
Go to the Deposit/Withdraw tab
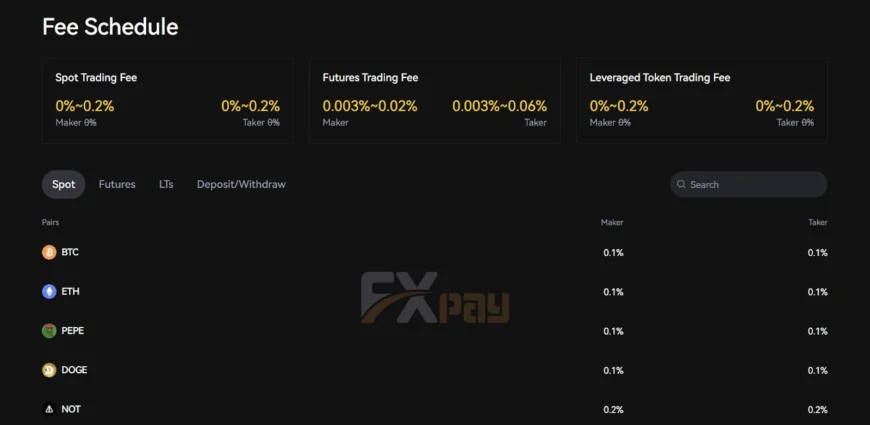[x=241, y=184]
